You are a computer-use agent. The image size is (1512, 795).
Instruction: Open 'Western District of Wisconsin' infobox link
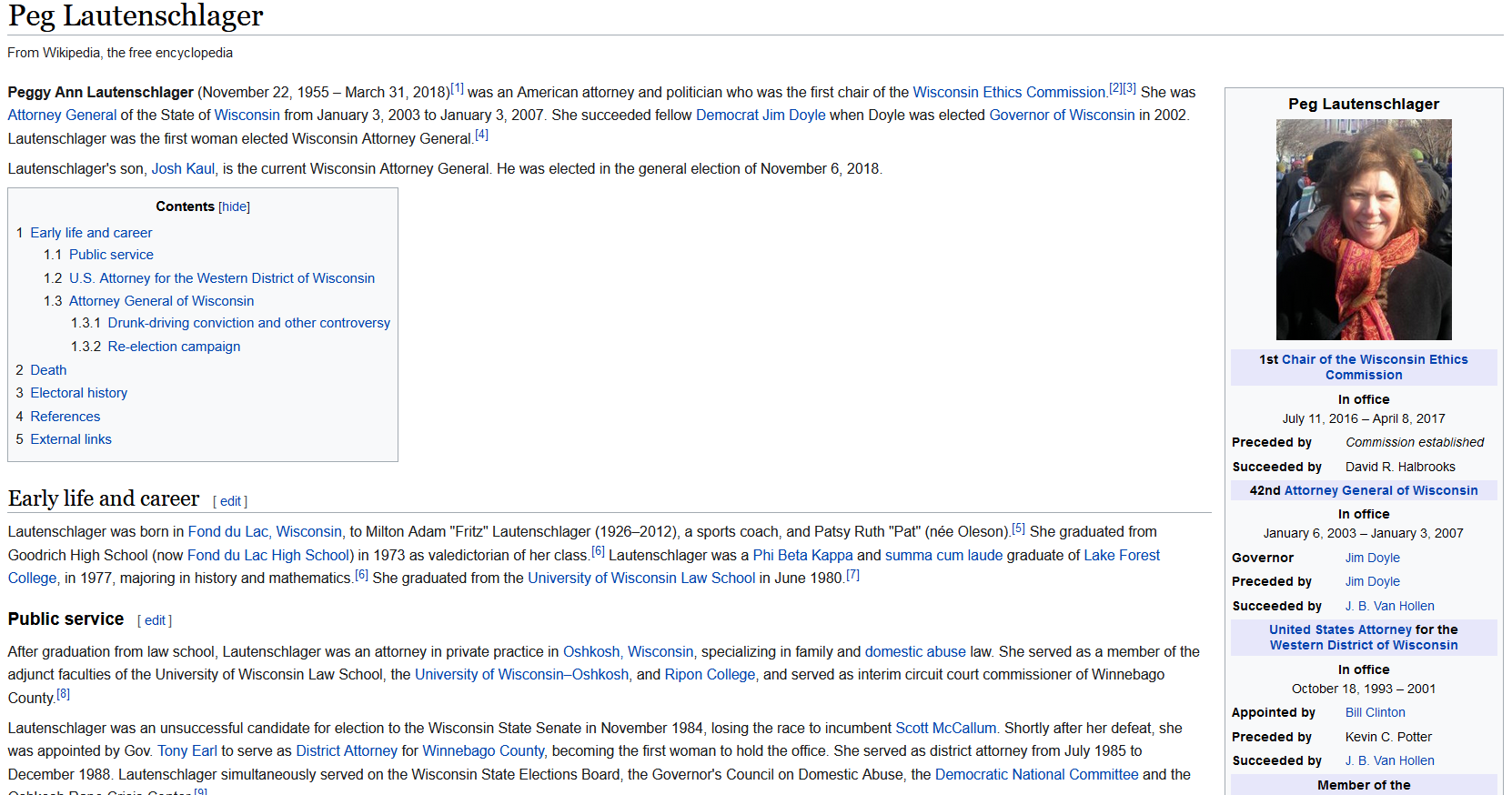coord(1364,645)
